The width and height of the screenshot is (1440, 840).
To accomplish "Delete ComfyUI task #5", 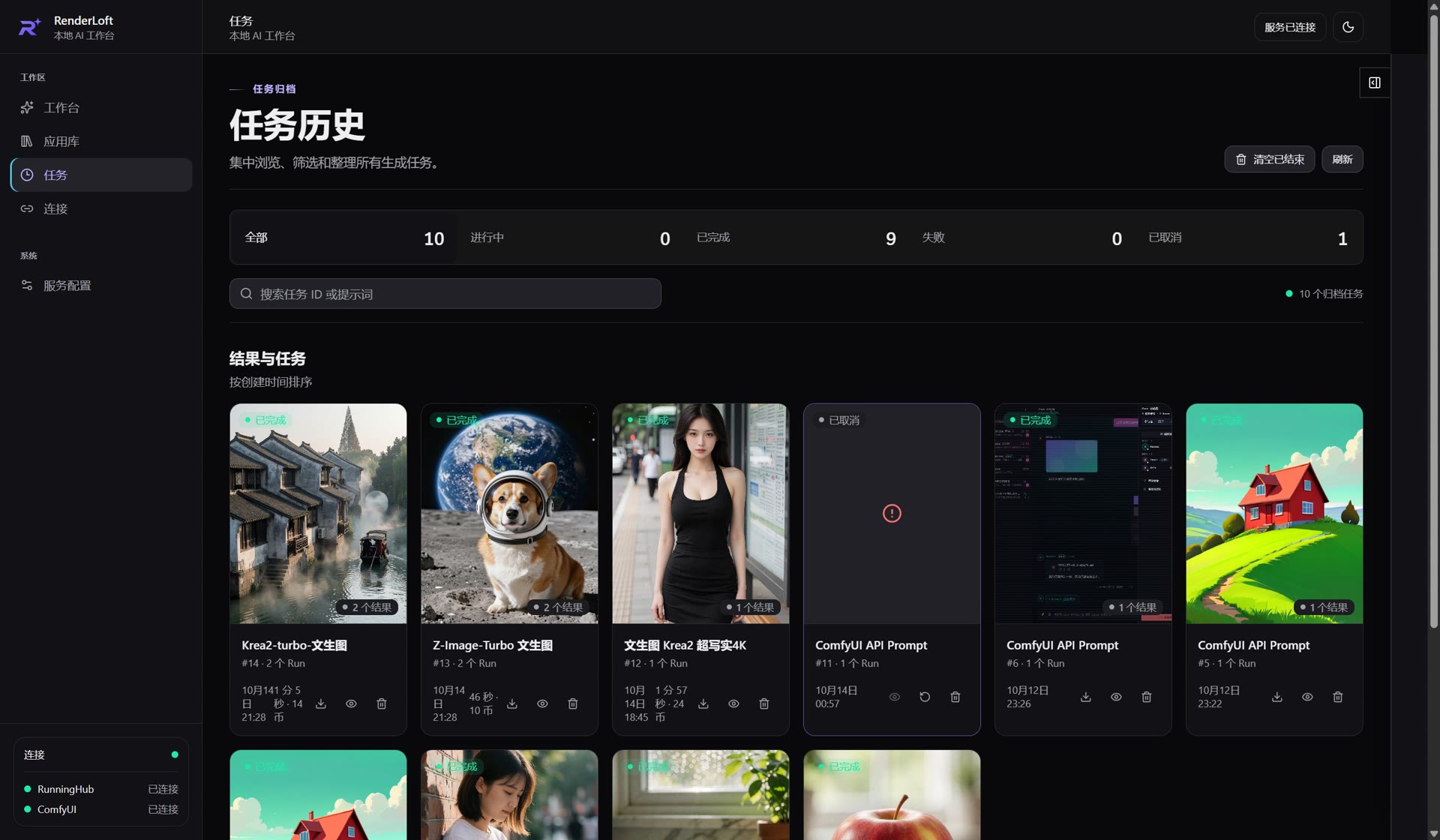I will click(1337, 697).
